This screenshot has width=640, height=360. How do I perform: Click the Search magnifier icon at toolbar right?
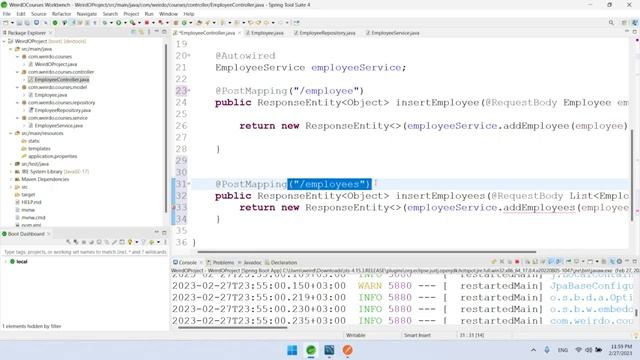point(611,23)
